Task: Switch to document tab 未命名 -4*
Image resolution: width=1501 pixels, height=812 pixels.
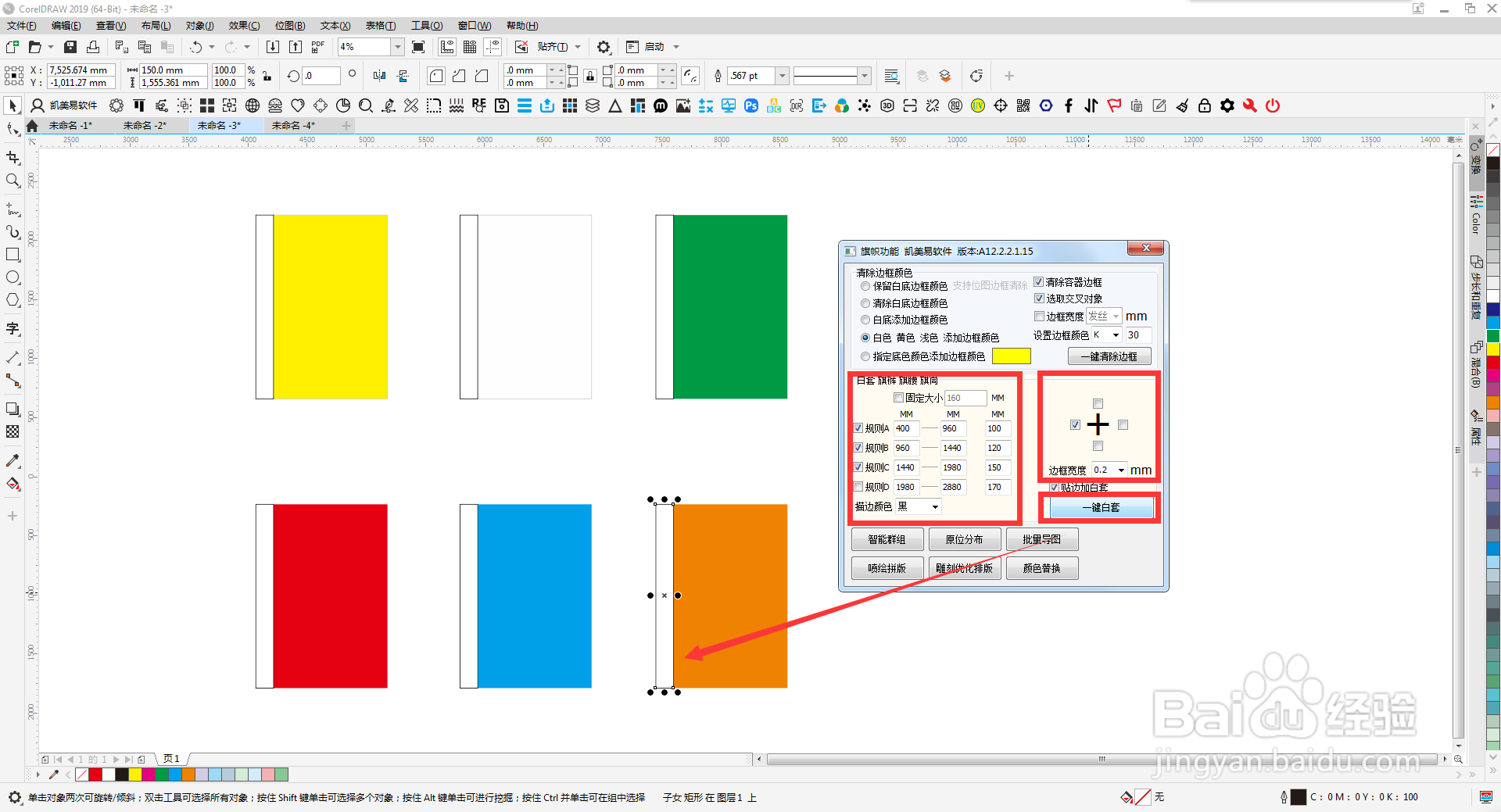Action: [293, 126]
